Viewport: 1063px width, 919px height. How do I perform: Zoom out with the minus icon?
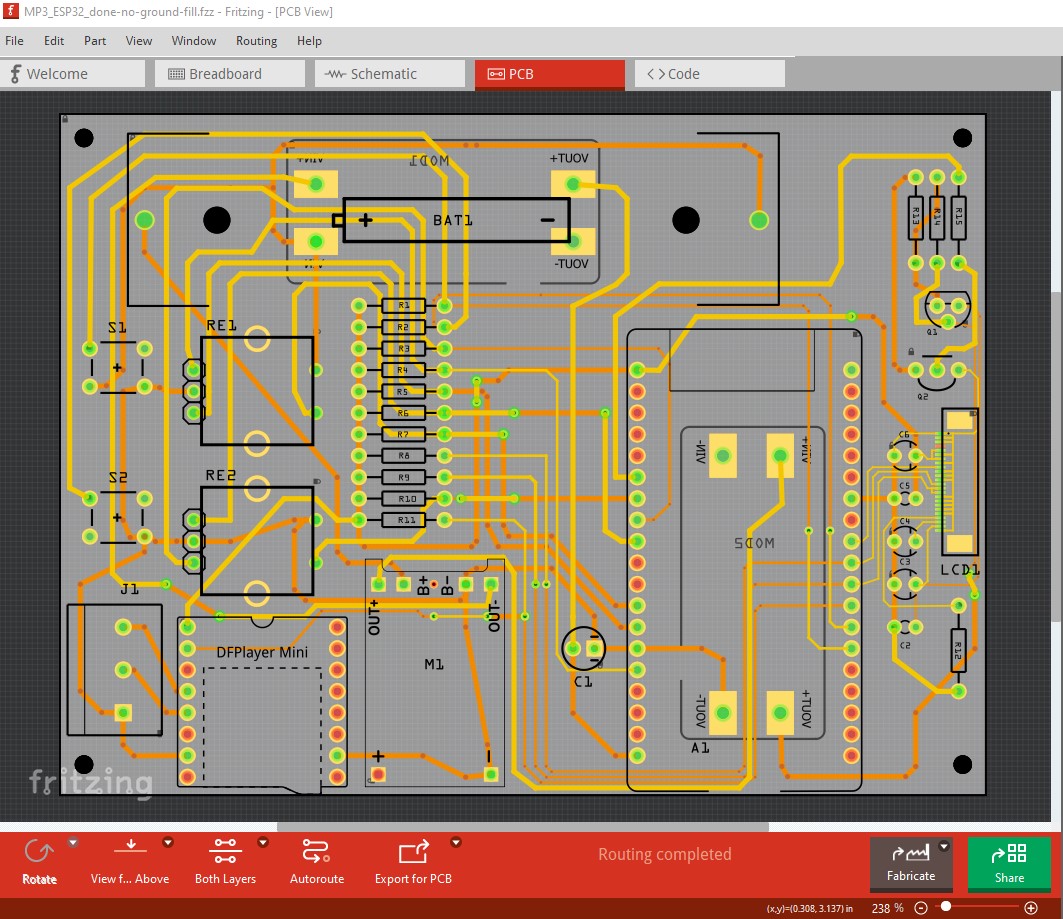click(x=921, y=907)
